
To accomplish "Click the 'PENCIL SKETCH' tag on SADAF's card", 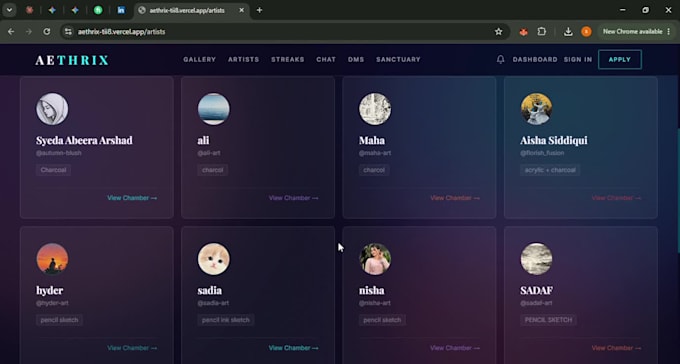I will [548, 320].
